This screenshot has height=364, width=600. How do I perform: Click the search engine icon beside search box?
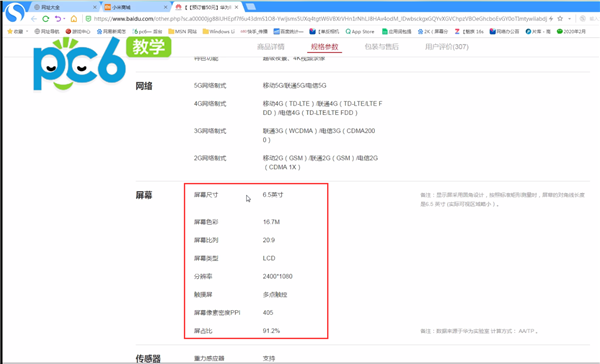click(583, 19)
